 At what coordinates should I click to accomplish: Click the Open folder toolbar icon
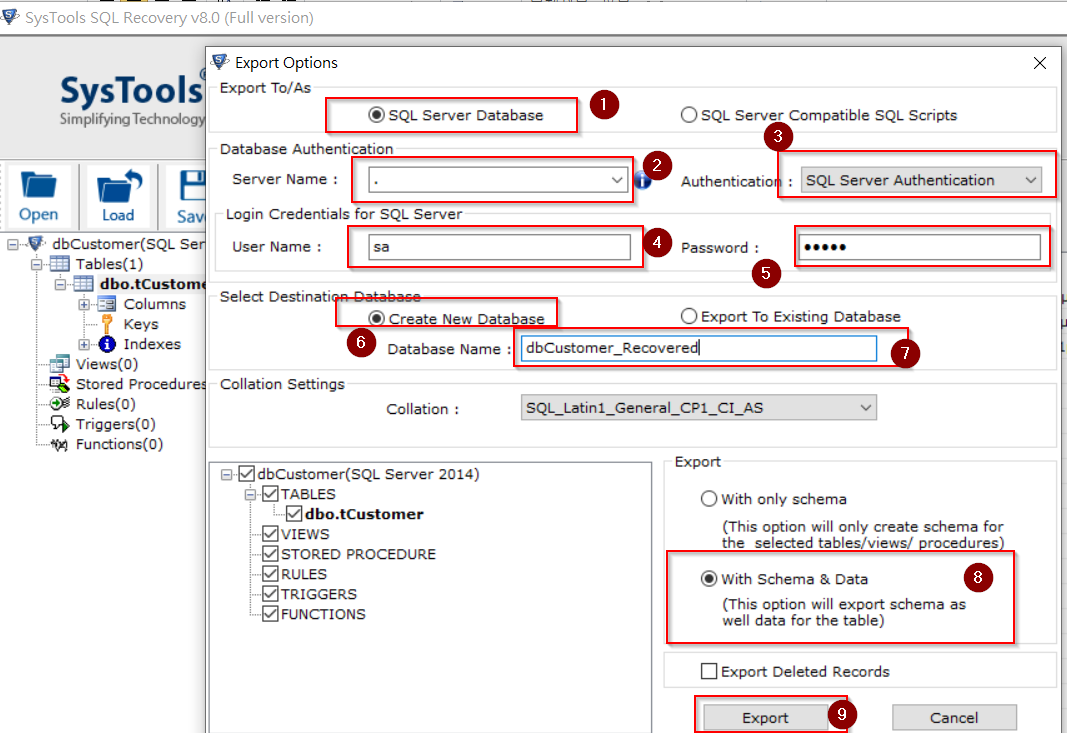point(39,185)
